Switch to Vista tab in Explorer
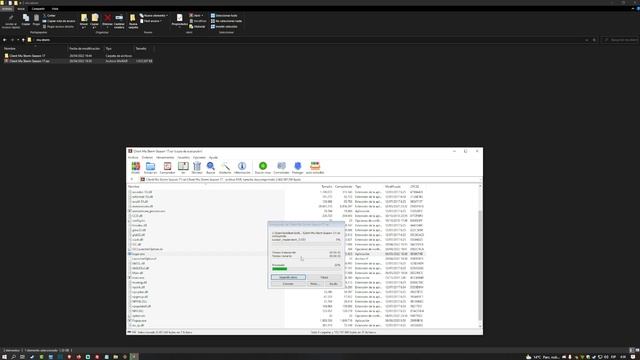The image size is (640, 360). [55, 9]
